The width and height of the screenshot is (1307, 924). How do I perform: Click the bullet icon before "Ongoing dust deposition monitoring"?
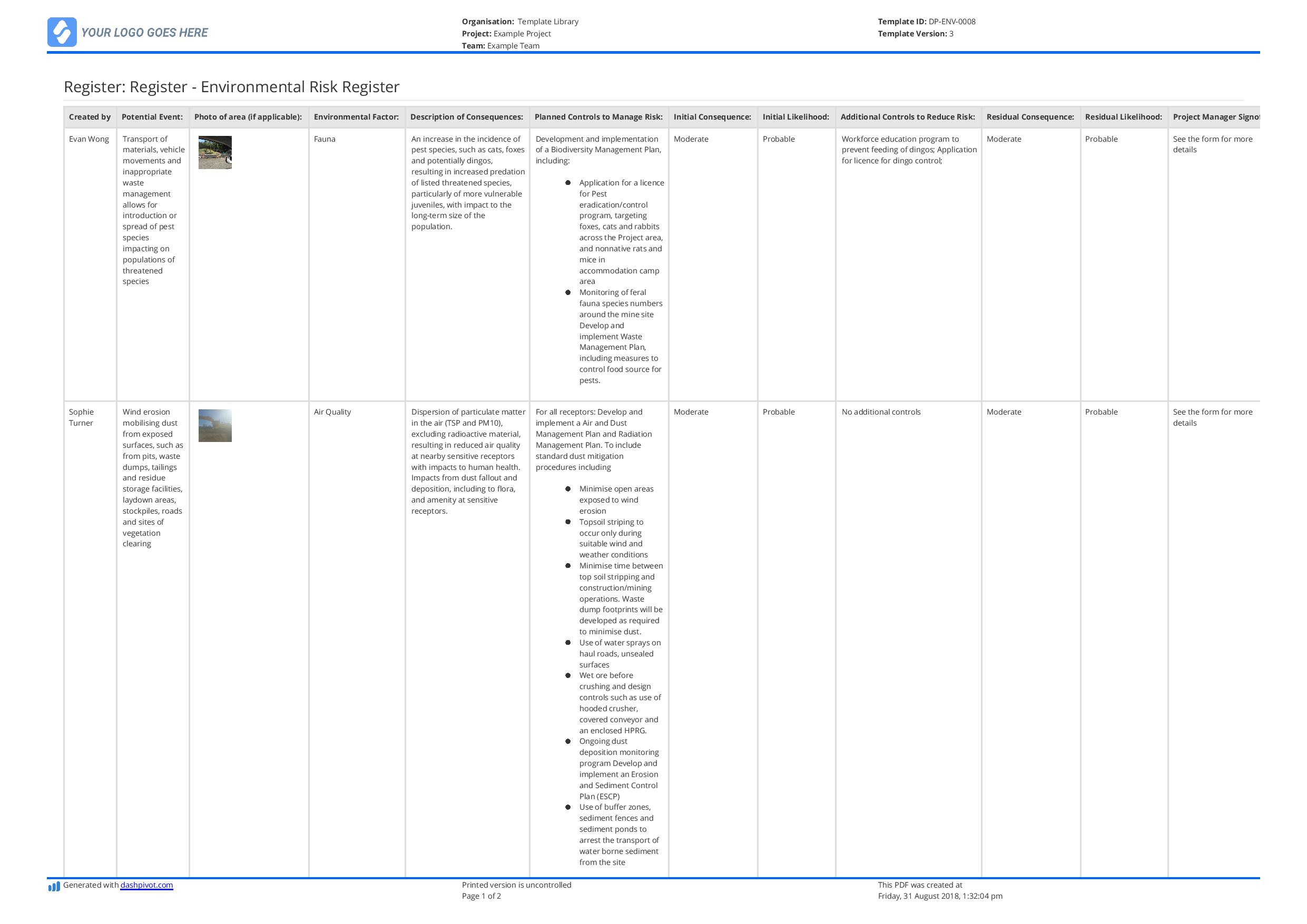[568, 741]
